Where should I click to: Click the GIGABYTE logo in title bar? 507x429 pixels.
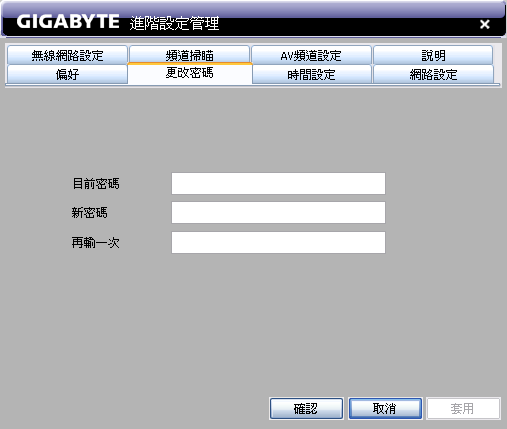[68, 21]
